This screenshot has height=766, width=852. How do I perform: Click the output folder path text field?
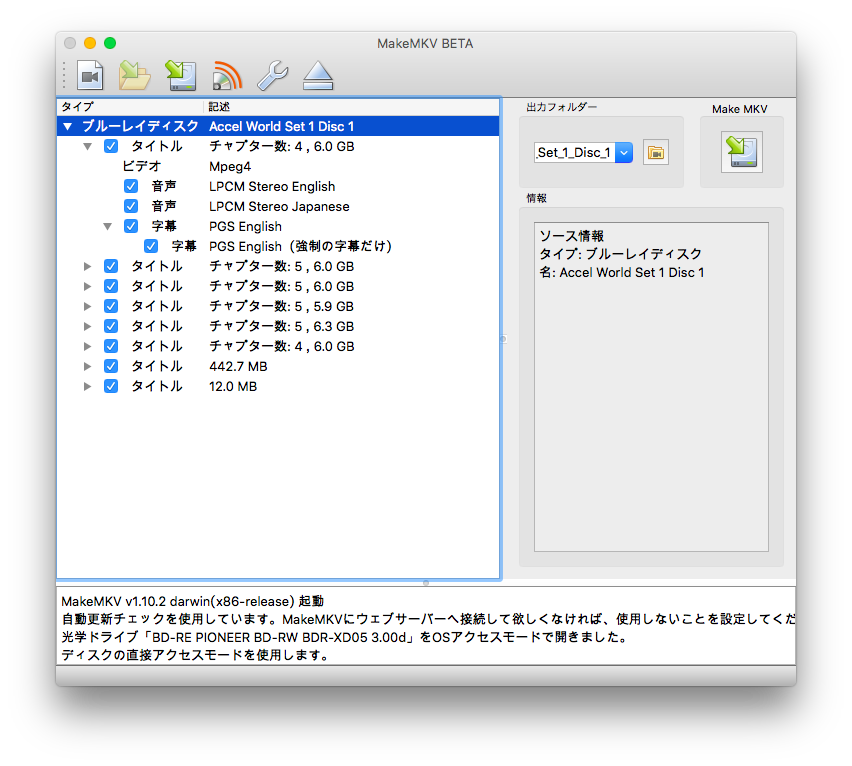pyautogui.click(x=574, y=153)
